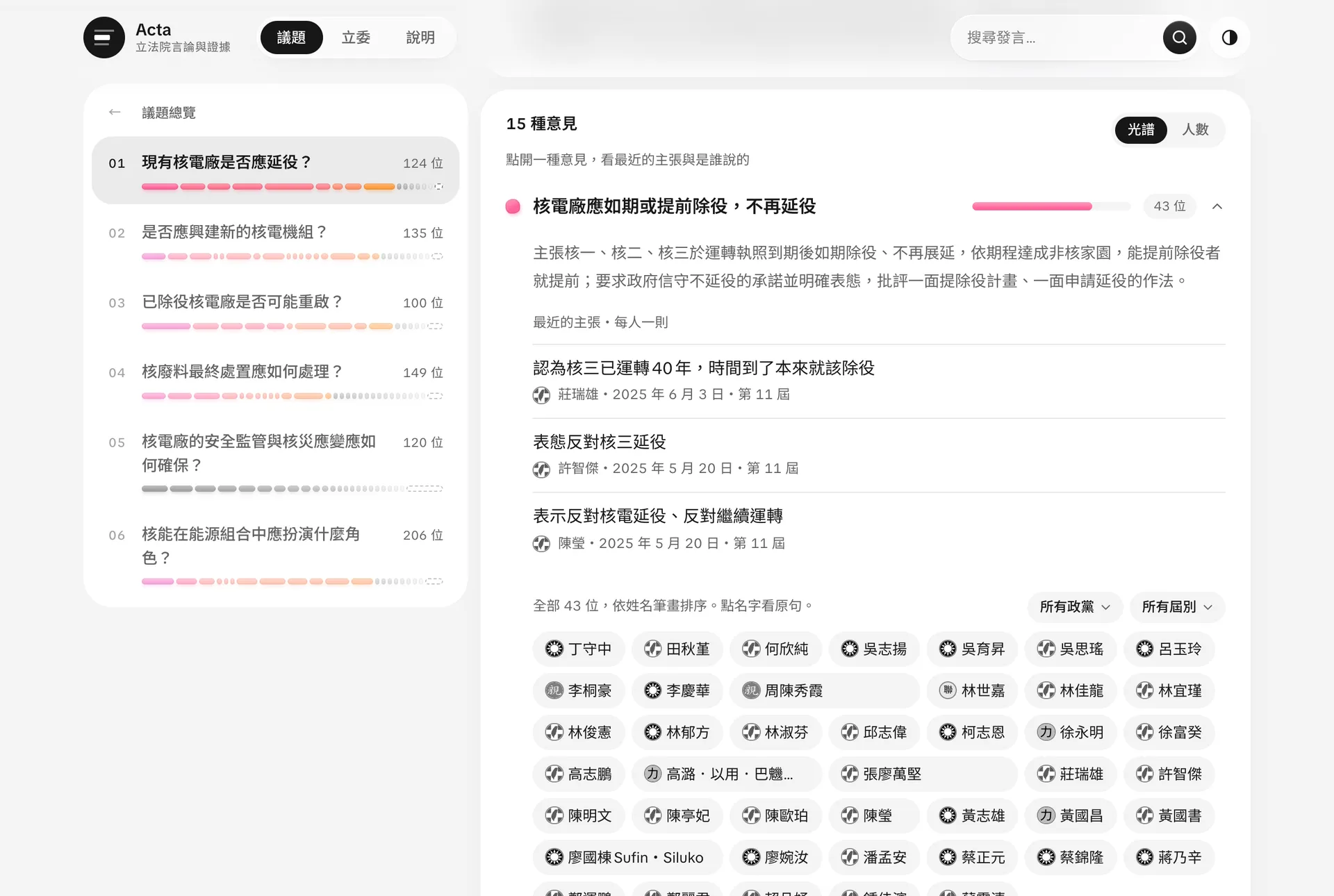Click the party icon on 高潞·以用 chip
Image resolution: width=1334 pixels, height=896 pixels.
[652, 774]
